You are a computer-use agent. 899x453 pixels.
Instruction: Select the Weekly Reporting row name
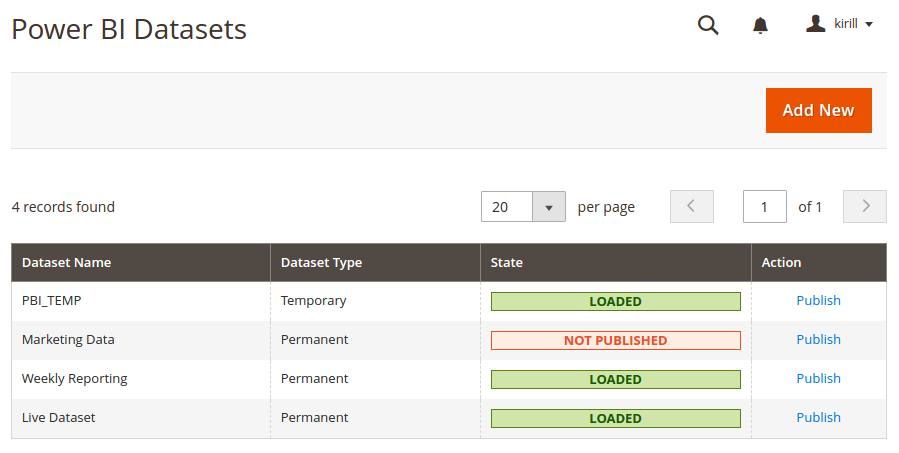(75, 379)
